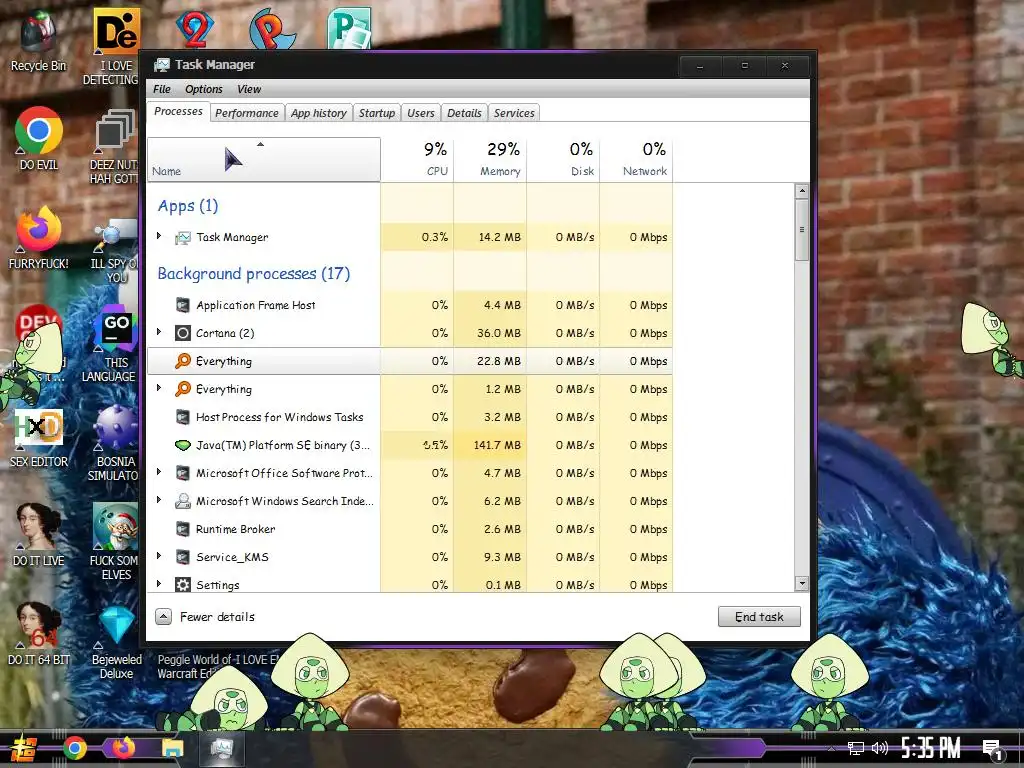The height and width of the screenshot is (768, 1024).
Task: Click the process list scrollbar thumb
Action: tap(802, 230)
